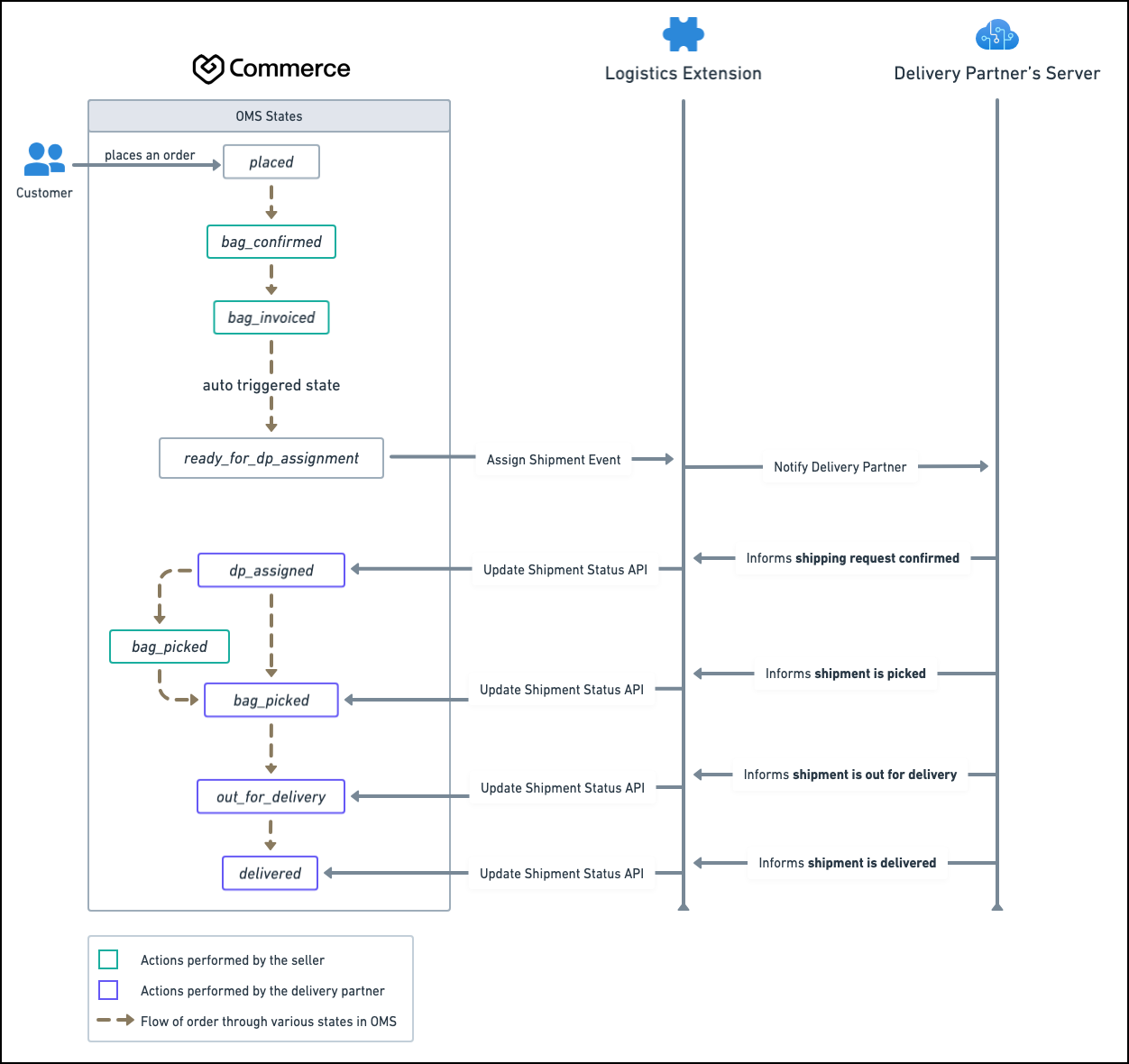Click the delivered state box
This screenshot has height=1064, width=1129.
pyautogui.click(x=271, y=873)
